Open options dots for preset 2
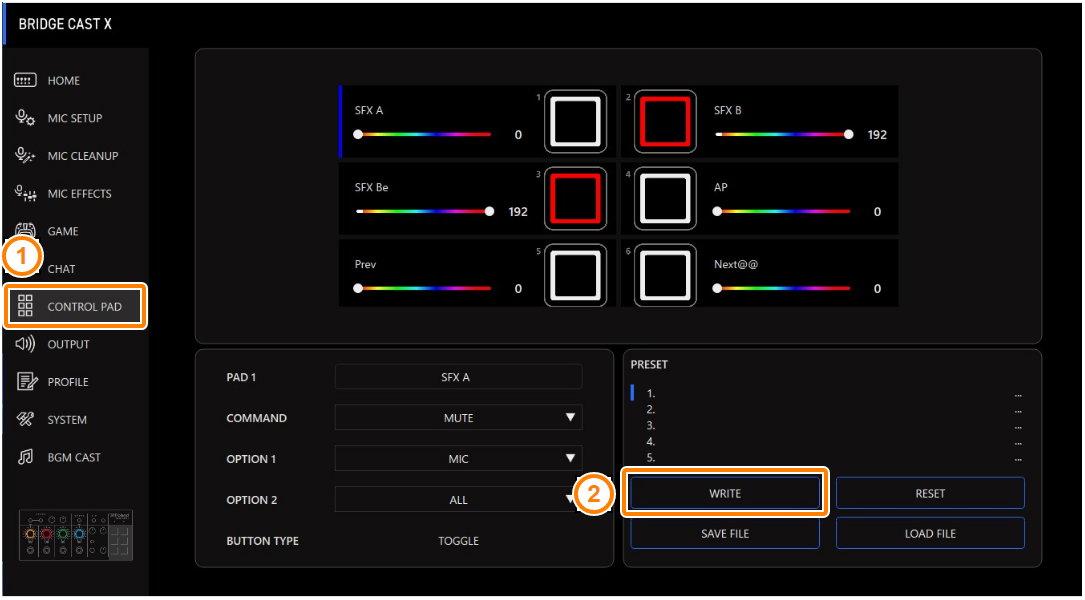Image resolution: width=1085 pixels, height=600 pixels. click(x=1018, y=410)
